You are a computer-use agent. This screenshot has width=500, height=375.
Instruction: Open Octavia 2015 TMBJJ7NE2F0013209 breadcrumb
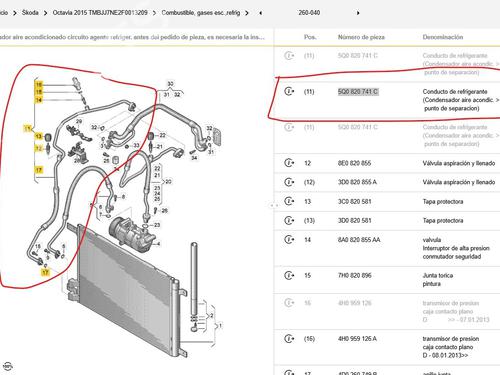point(100,13)
